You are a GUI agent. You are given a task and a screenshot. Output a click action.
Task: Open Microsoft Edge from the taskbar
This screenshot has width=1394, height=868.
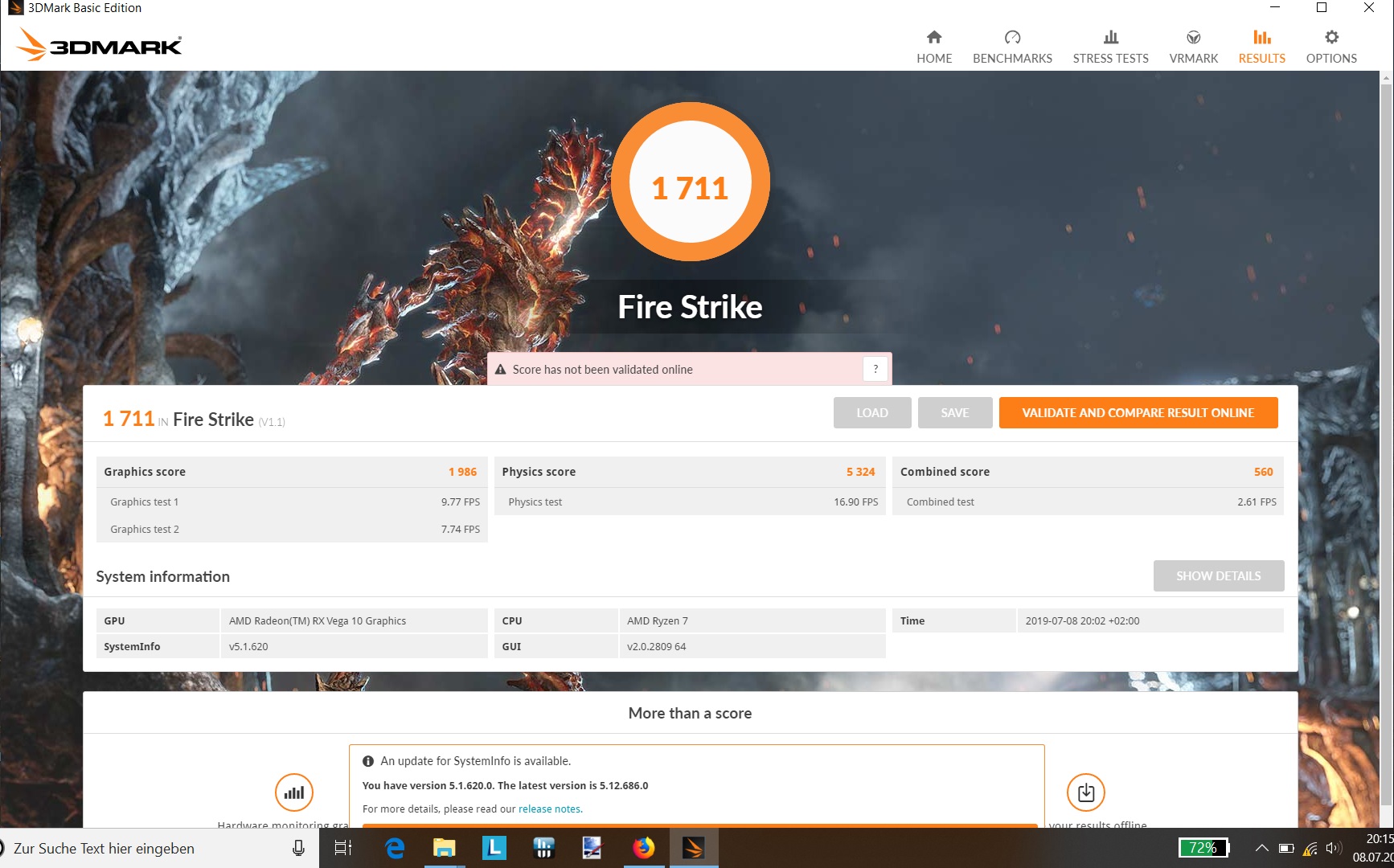pyautogui.click(x=395, y=848)
